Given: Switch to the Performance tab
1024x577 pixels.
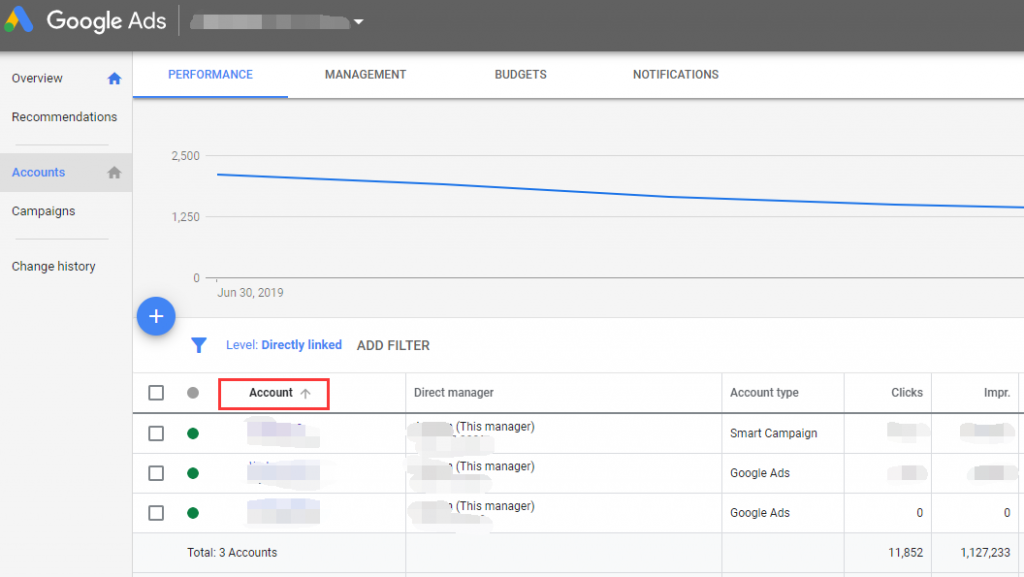Looking at the screenshot, I should [210, 74].
